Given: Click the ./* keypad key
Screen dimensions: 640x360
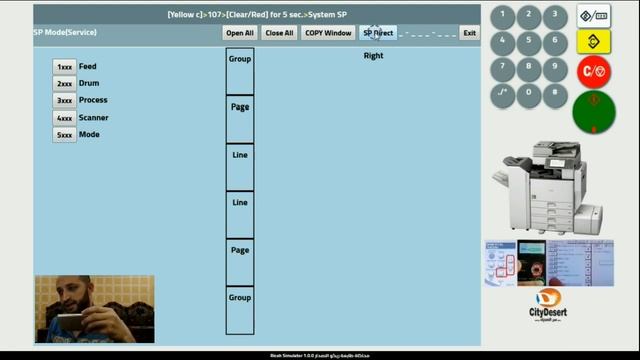Looking at the screenshot, I should [502, 96].
